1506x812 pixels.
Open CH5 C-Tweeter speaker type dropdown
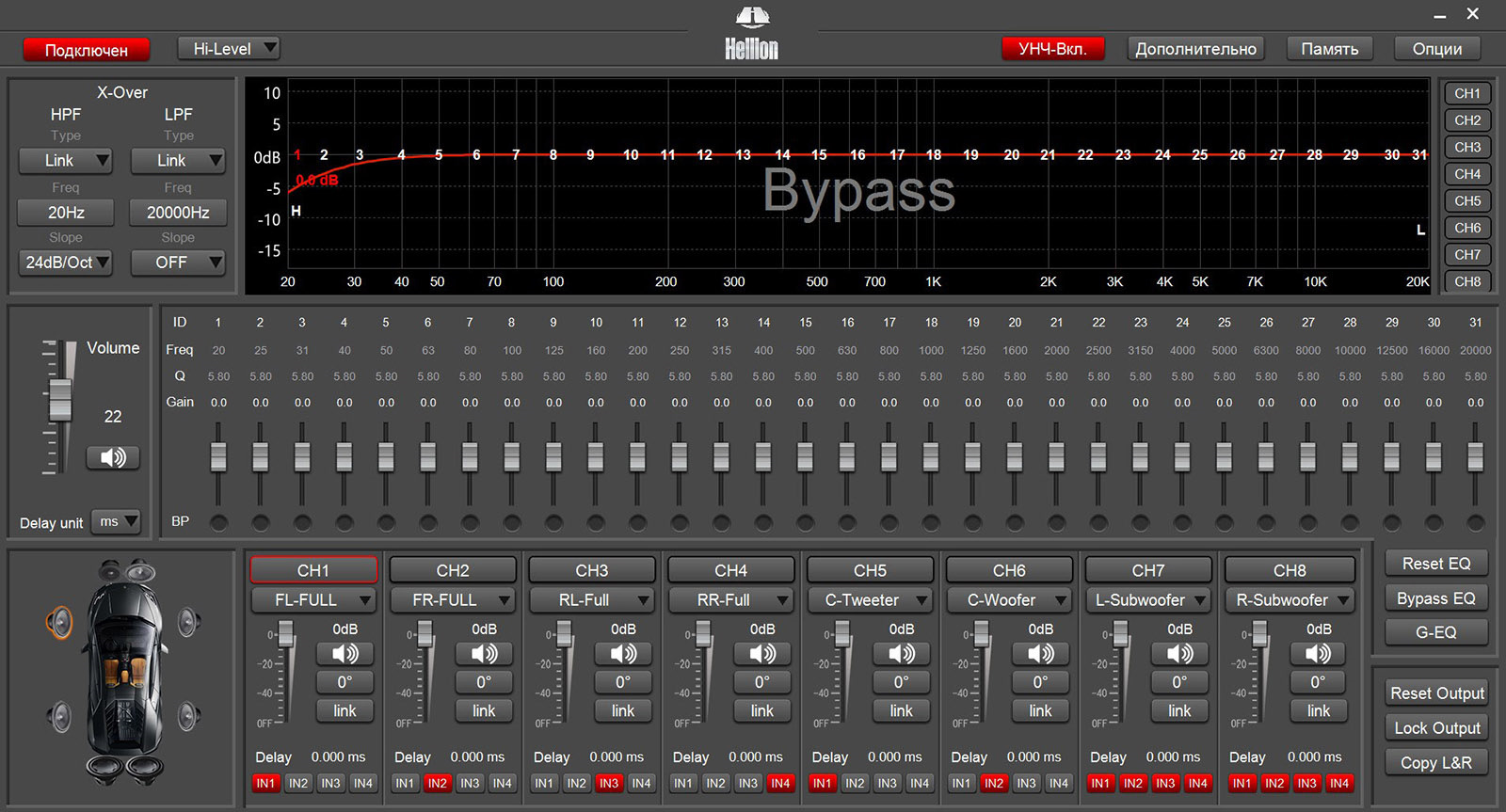pos(871,600)
